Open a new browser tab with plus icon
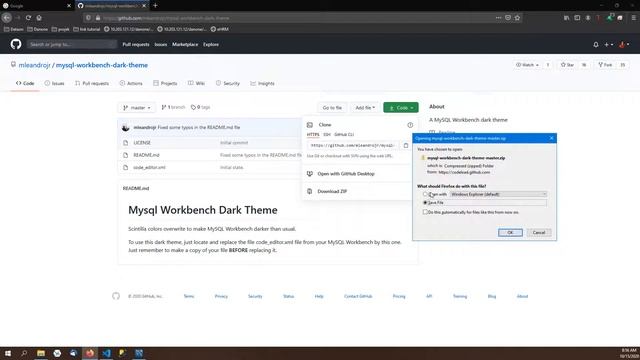This screenshot has height=360, width=640. 155,6
